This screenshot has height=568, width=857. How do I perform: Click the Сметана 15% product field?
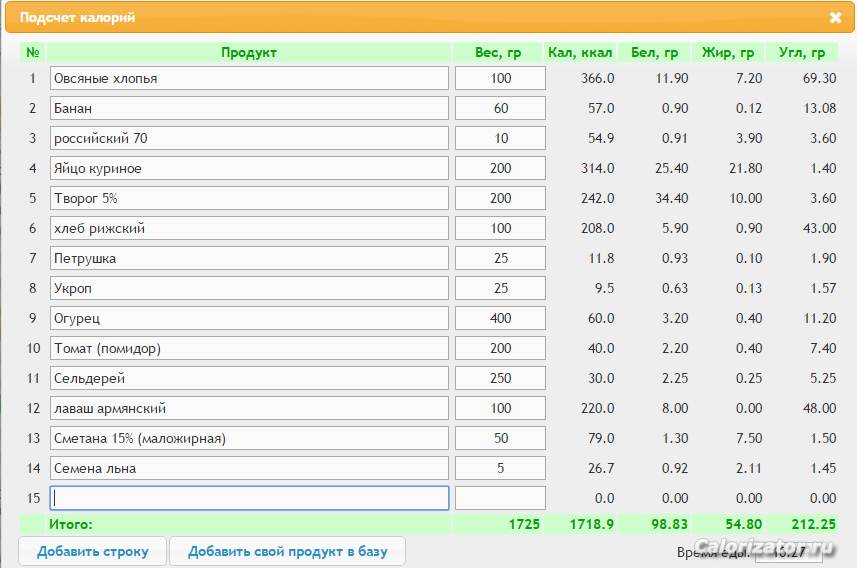[249, 438]
